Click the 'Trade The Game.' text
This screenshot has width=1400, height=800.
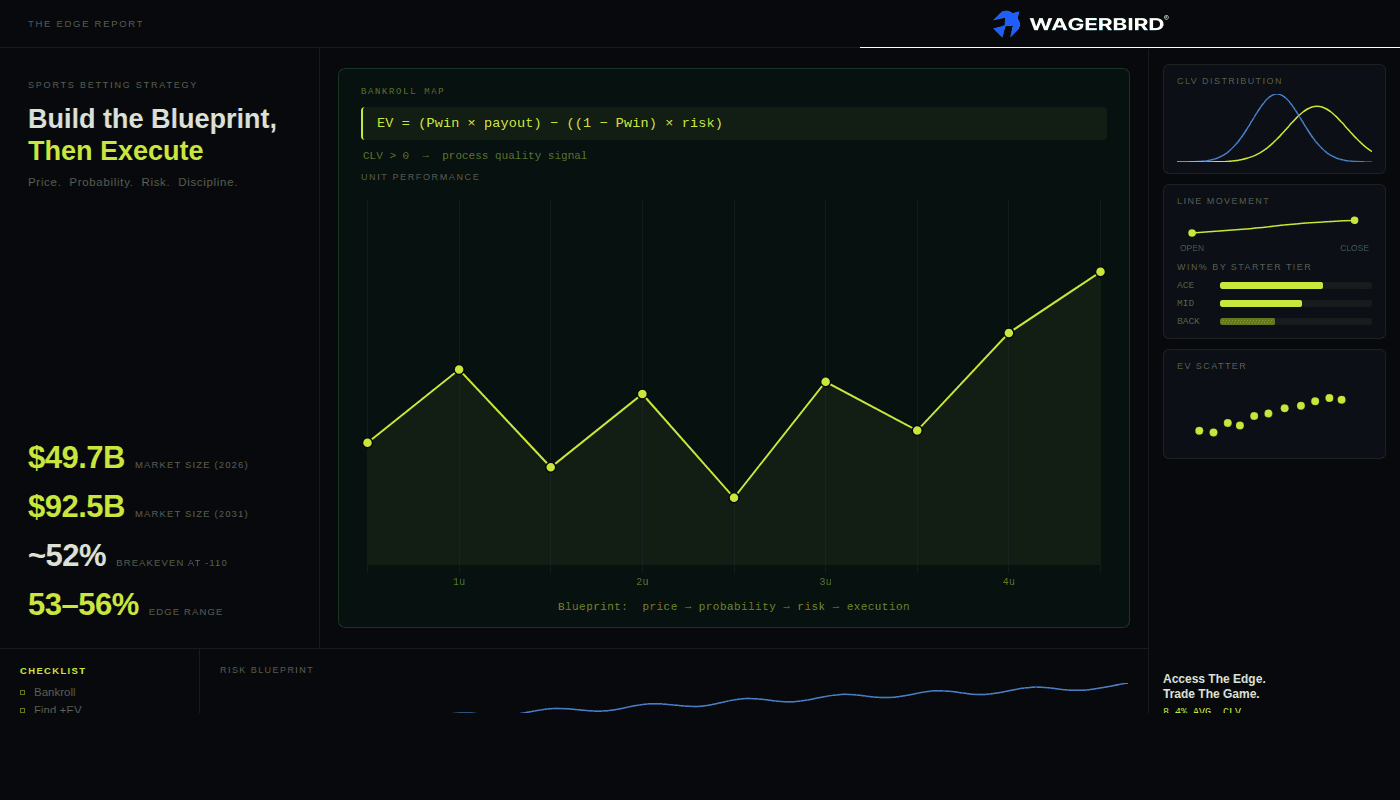1211,694
